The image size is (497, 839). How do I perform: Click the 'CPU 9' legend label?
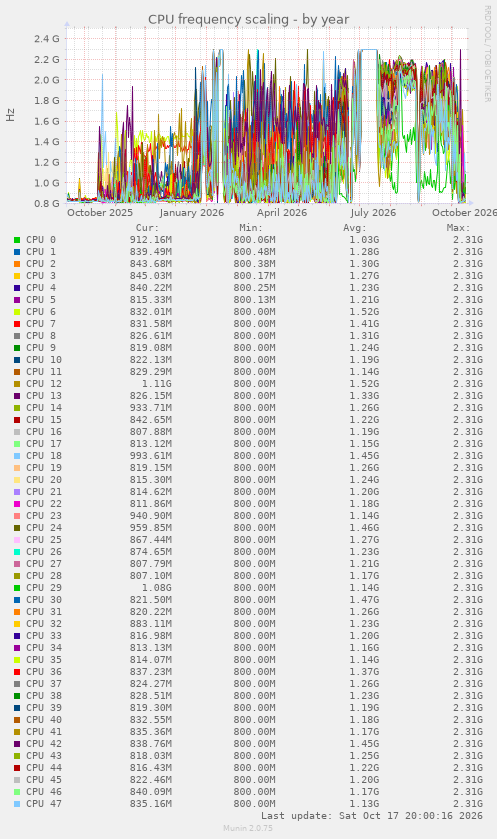click(41, 348)
